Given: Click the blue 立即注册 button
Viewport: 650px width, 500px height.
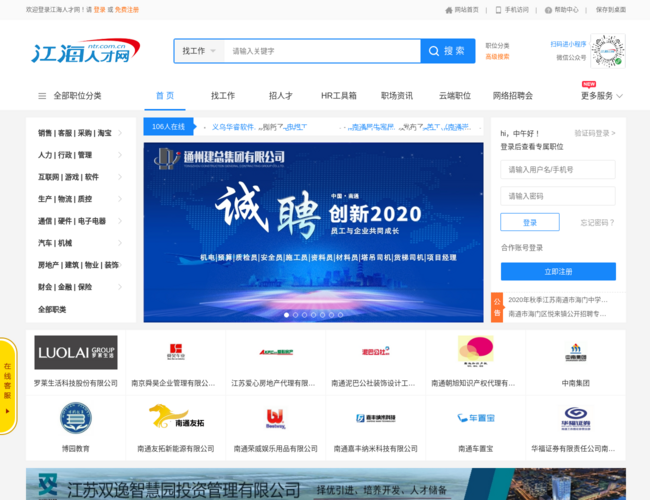Looking at the screenshot, I should click(558, 272).
